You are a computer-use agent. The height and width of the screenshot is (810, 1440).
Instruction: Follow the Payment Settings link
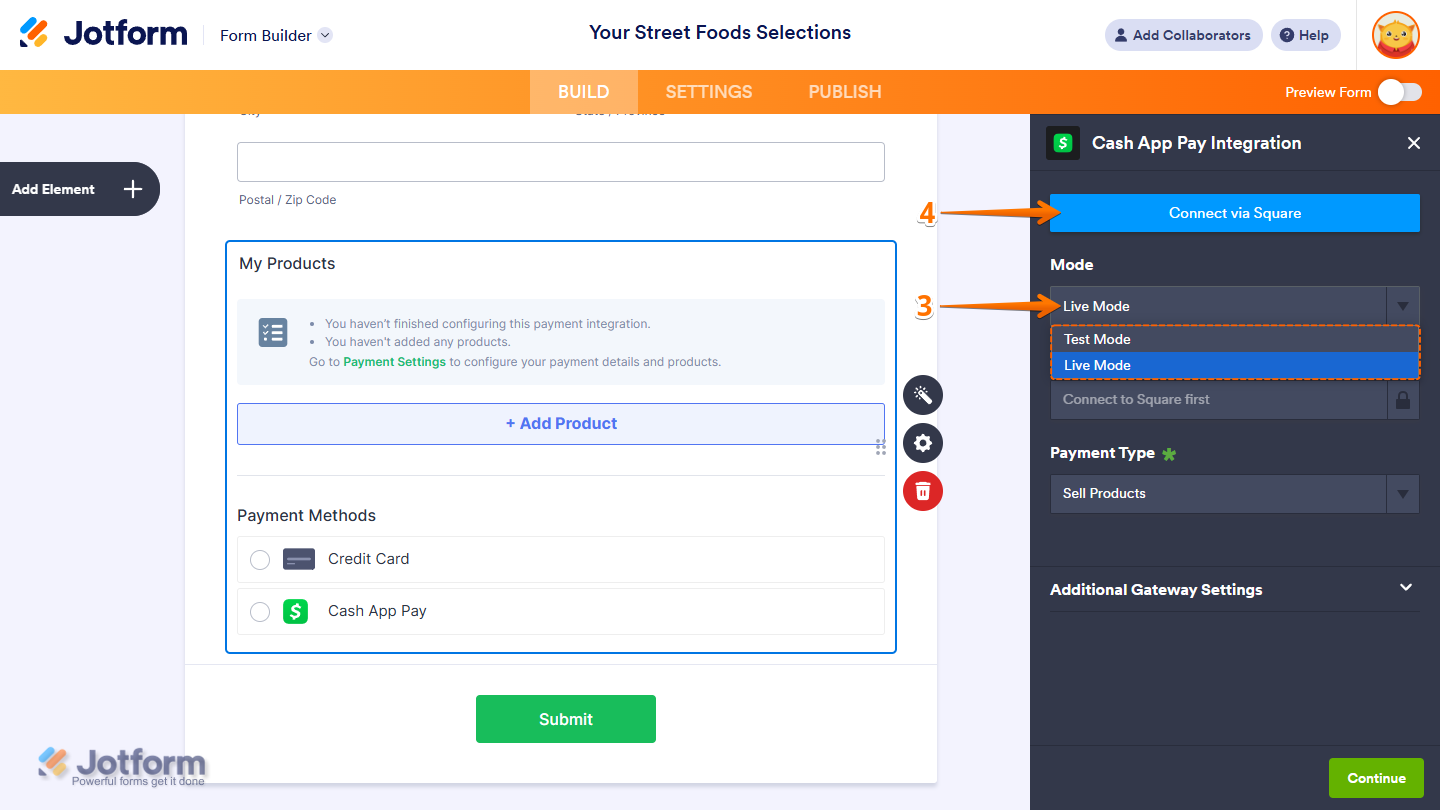(x=395, y=362)
